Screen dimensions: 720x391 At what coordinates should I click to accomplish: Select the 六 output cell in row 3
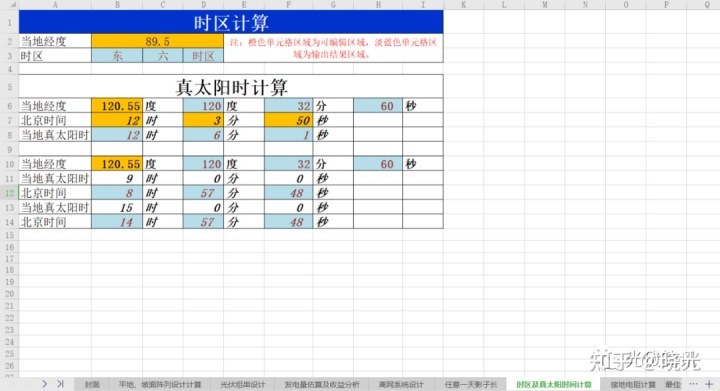tap(163, 56)
